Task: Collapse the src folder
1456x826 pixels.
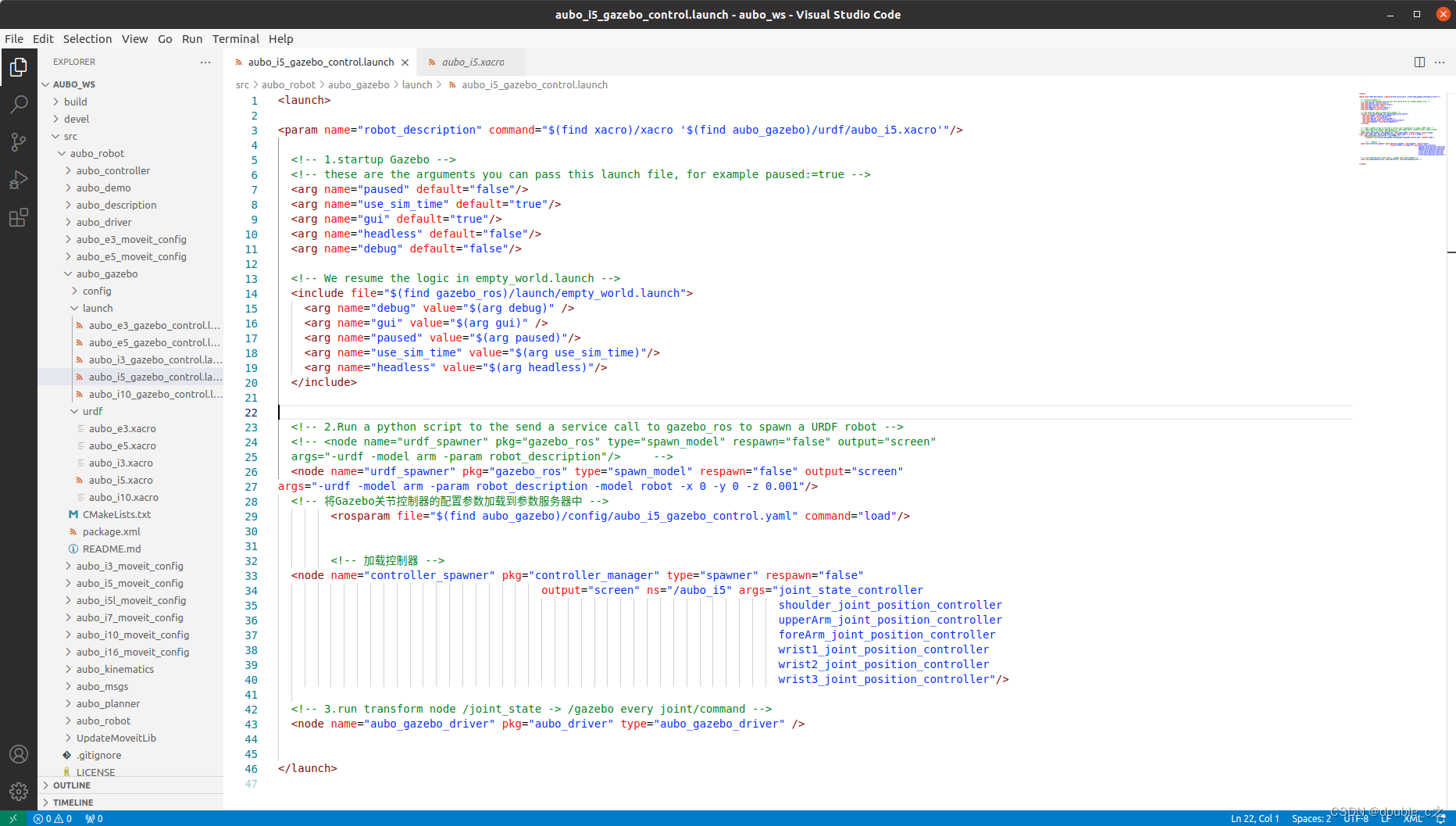Action: point(130,136)
